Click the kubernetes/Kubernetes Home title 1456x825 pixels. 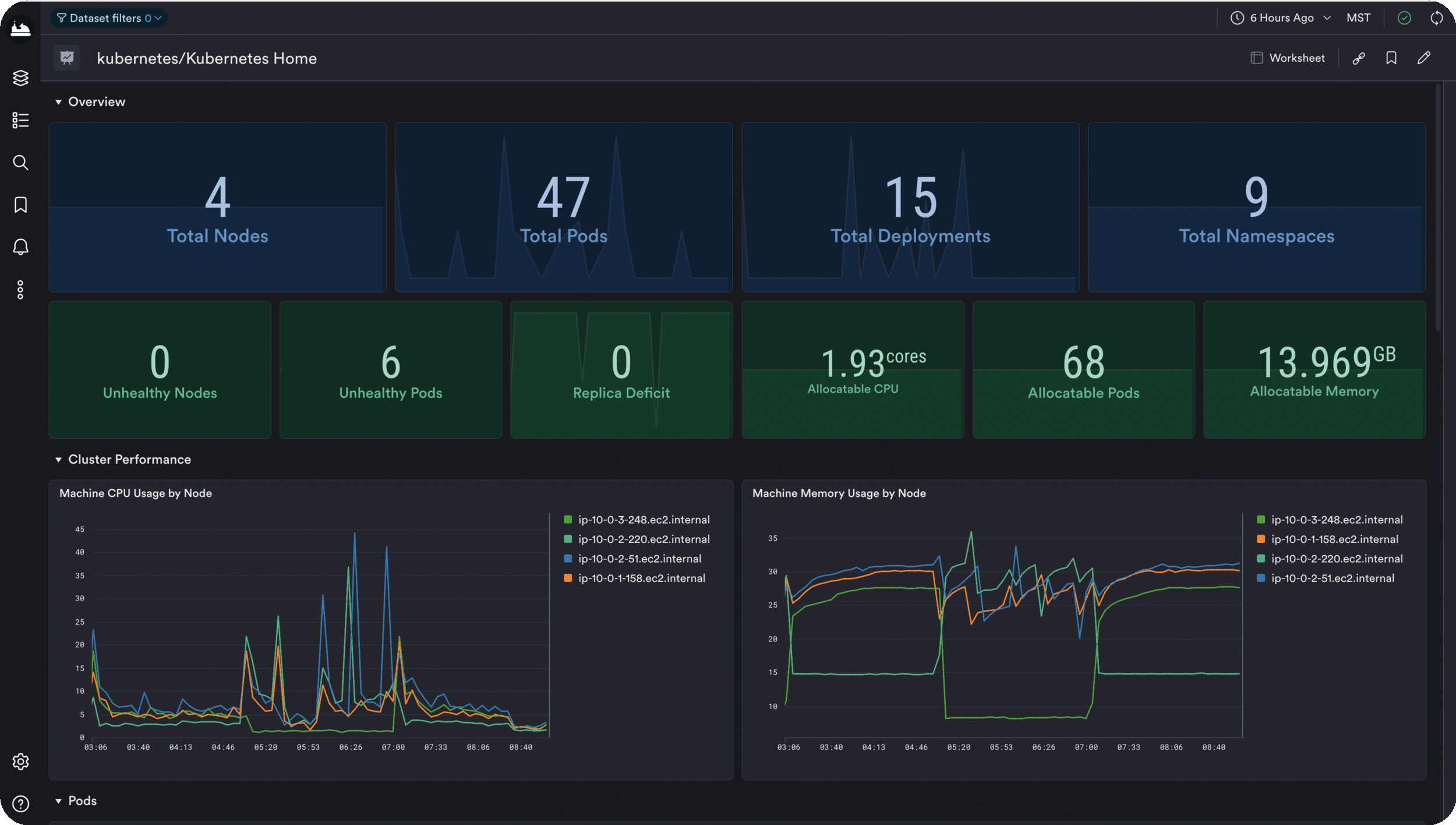click(x=207, y=58)
